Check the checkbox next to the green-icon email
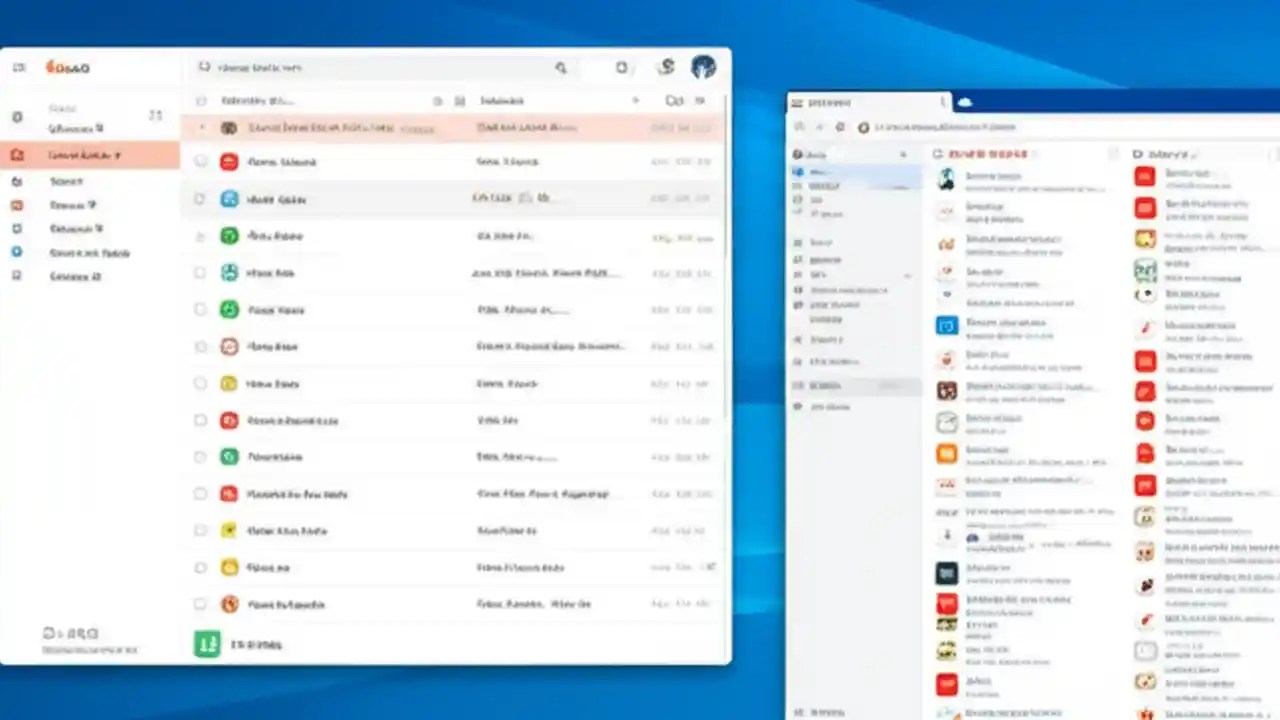This screenshot has height=720, width=1280. point(199,236)
